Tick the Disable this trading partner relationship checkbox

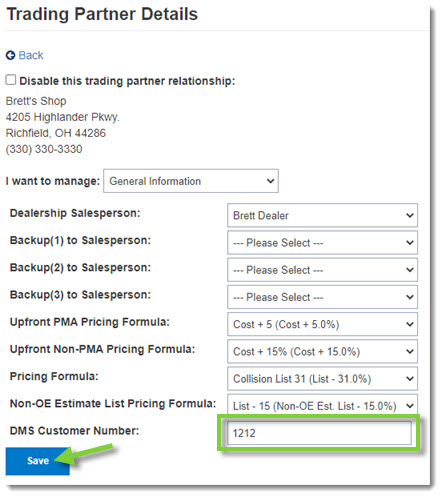point(11,80)
